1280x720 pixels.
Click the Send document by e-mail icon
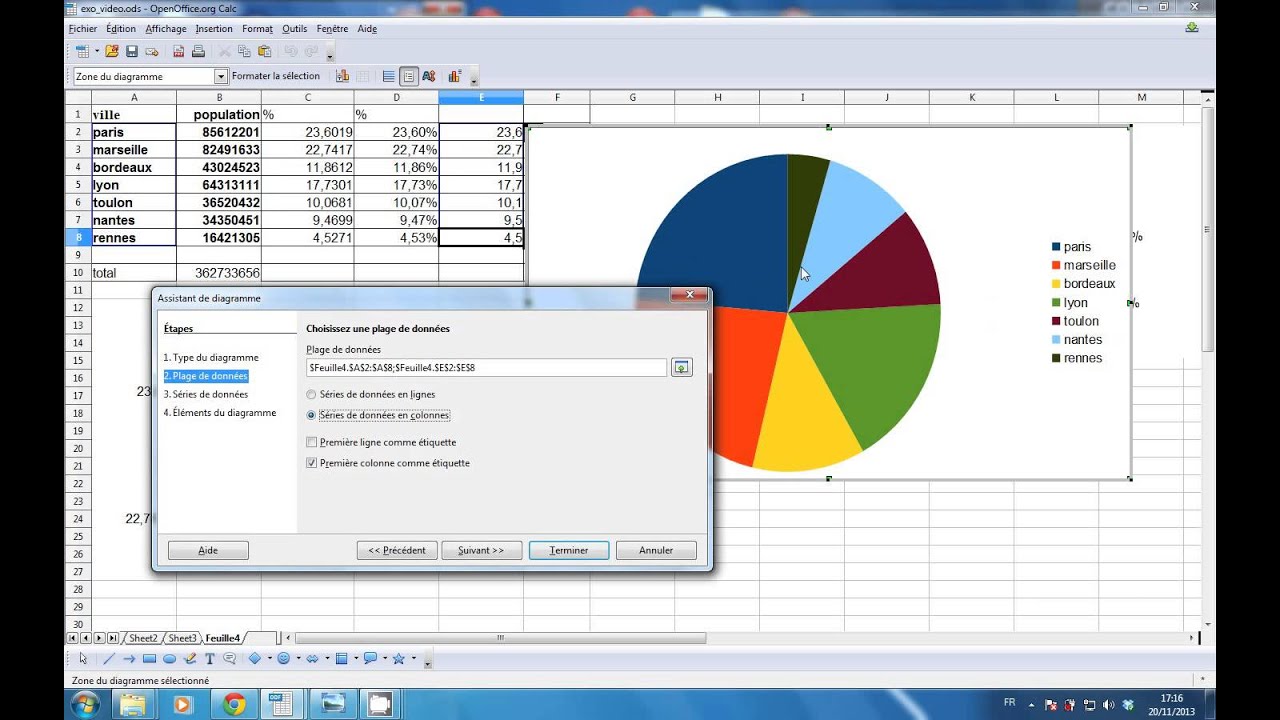[152, 51]
